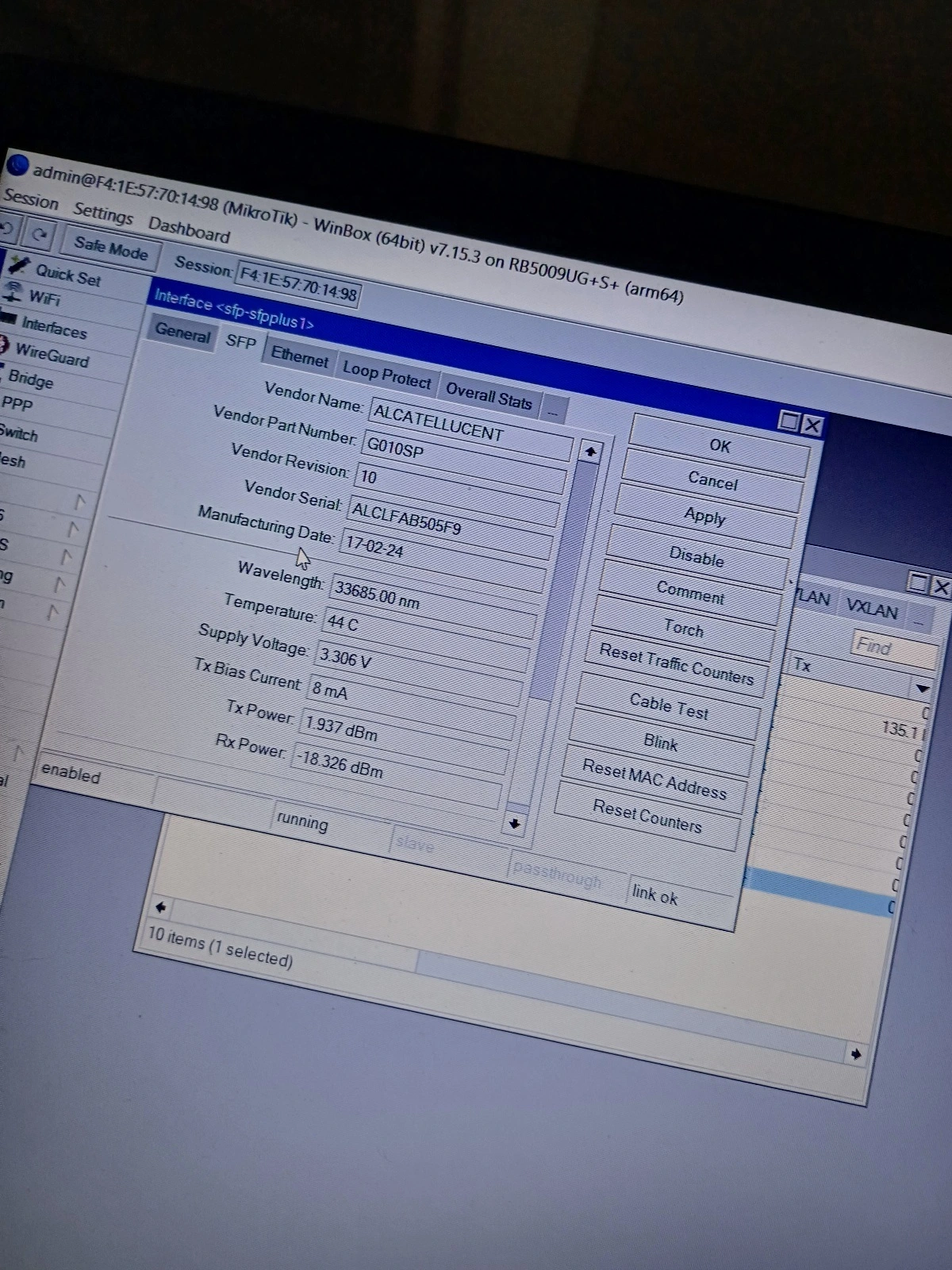Switch to the Ethernet tab

point(299,356)
